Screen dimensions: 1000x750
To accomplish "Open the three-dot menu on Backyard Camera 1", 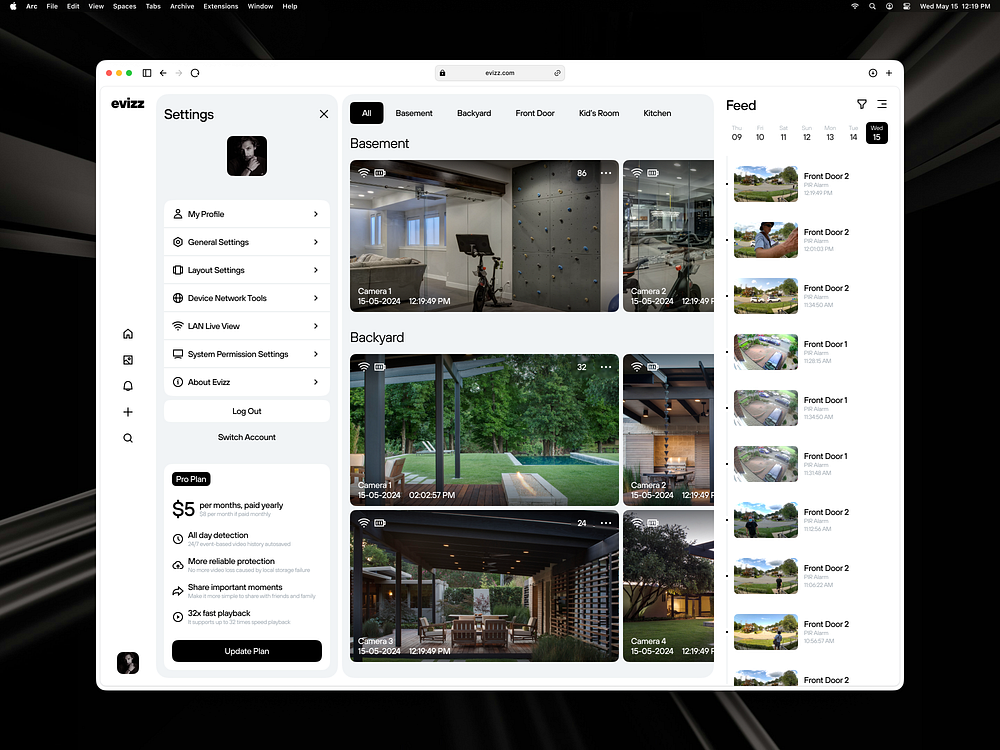I will click(x=606, y=367).
